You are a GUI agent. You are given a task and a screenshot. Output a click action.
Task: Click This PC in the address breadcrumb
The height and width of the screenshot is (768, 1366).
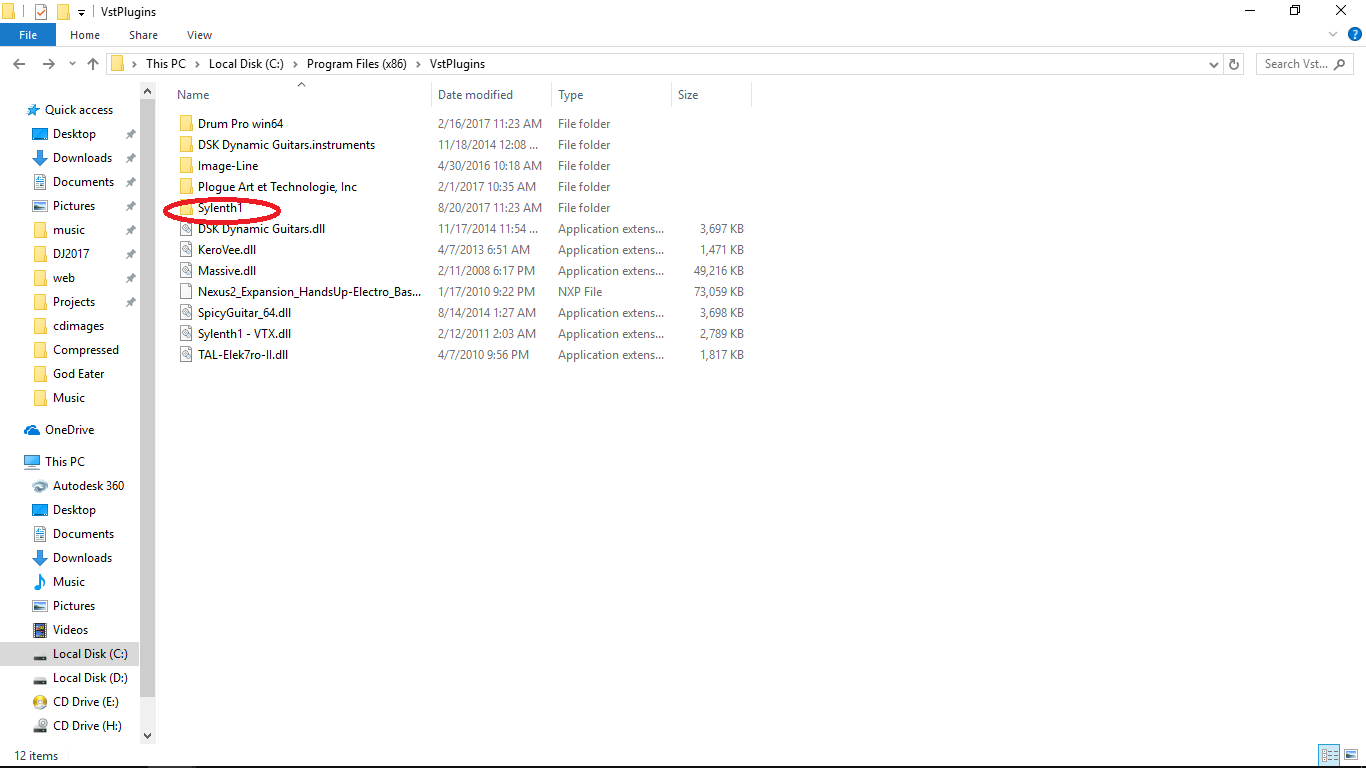point(166,64)
